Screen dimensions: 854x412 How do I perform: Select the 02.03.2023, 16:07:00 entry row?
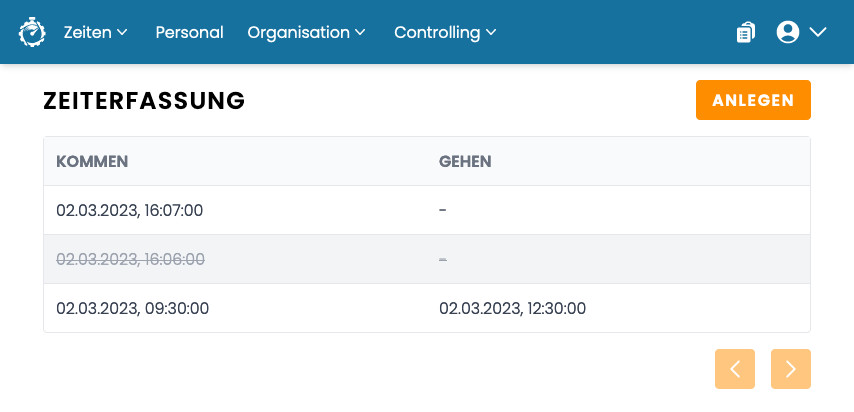point(427,210)
